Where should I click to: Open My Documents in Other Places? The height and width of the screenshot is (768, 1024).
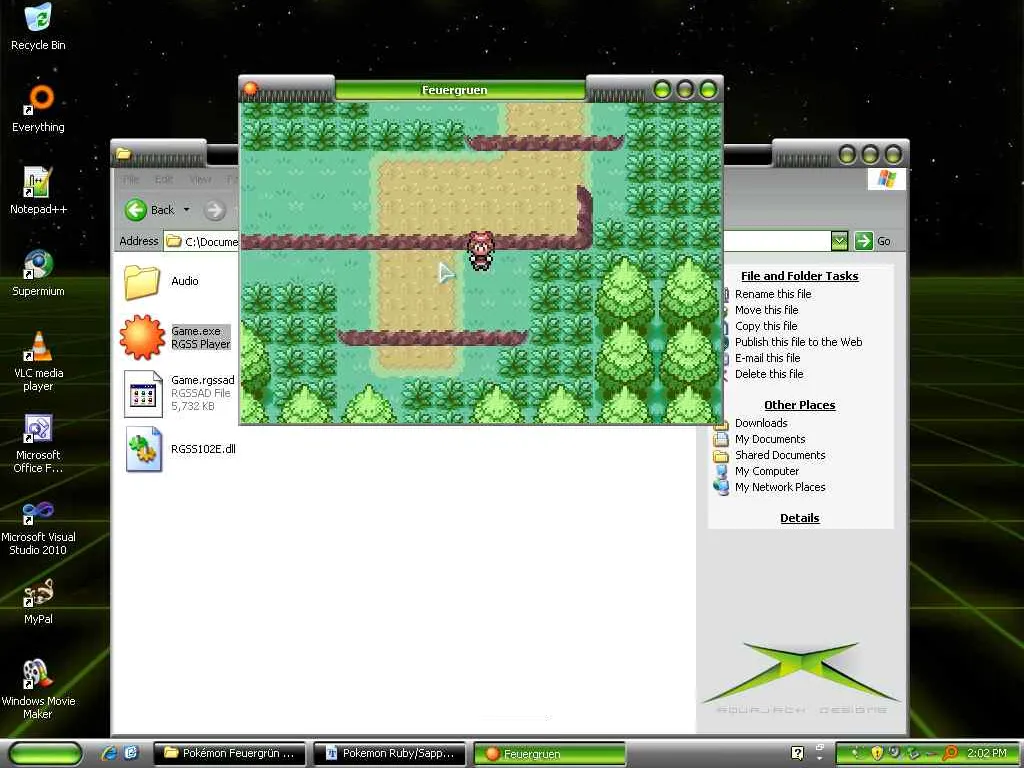point(770,439)
